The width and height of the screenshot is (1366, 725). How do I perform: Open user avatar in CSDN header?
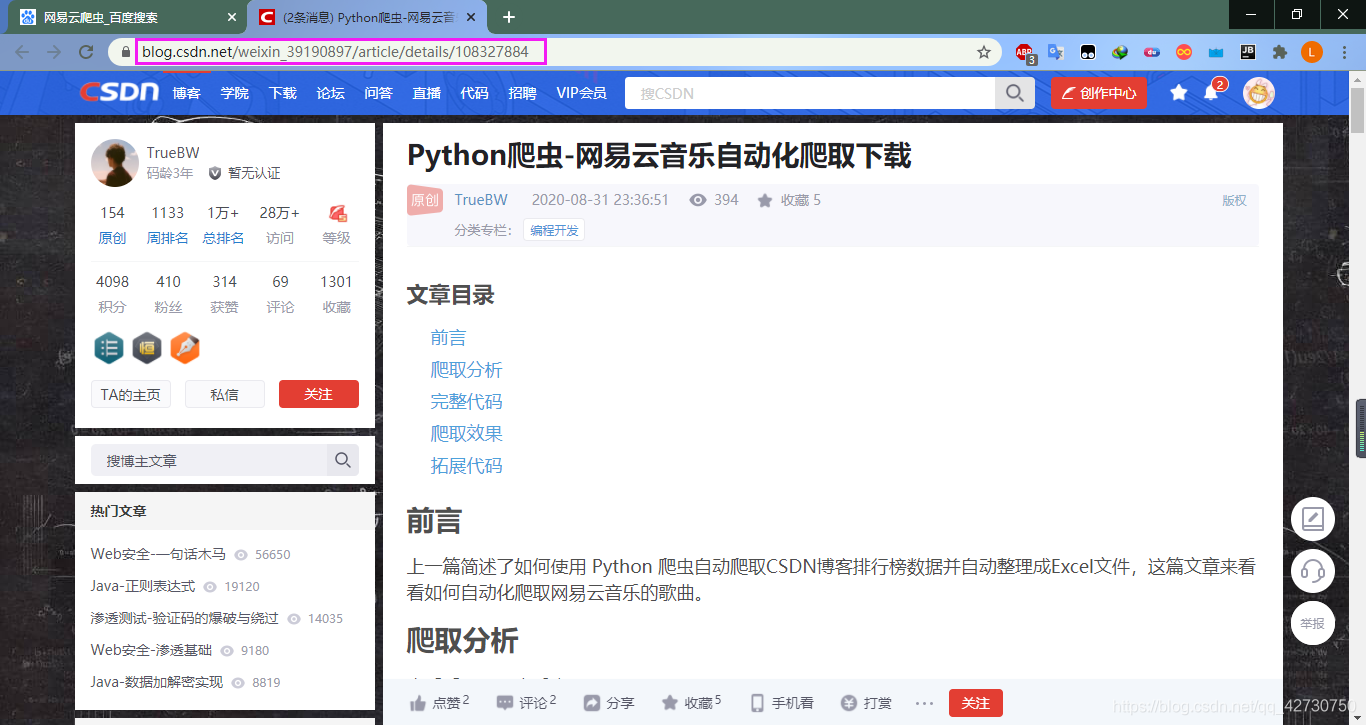click(x=1259, y=93)
